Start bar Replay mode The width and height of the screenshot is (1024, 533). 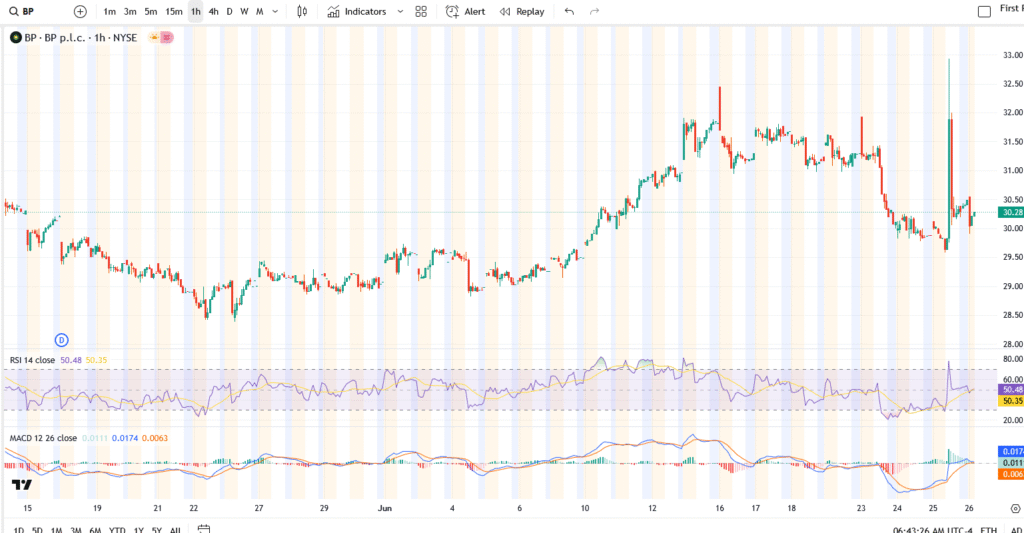pos(521,12)
